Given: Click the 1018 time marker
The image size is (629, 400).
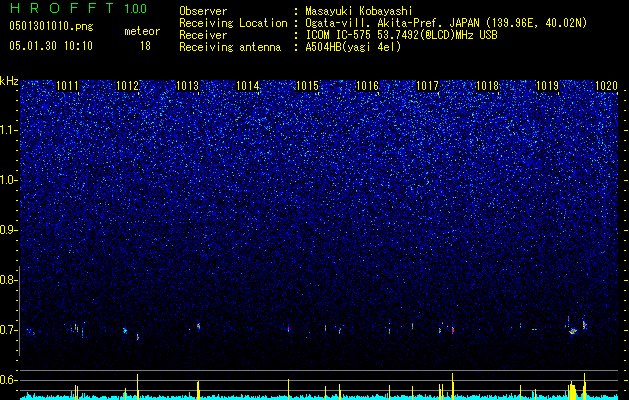Looking at the screenshot, I should [487, 86].
